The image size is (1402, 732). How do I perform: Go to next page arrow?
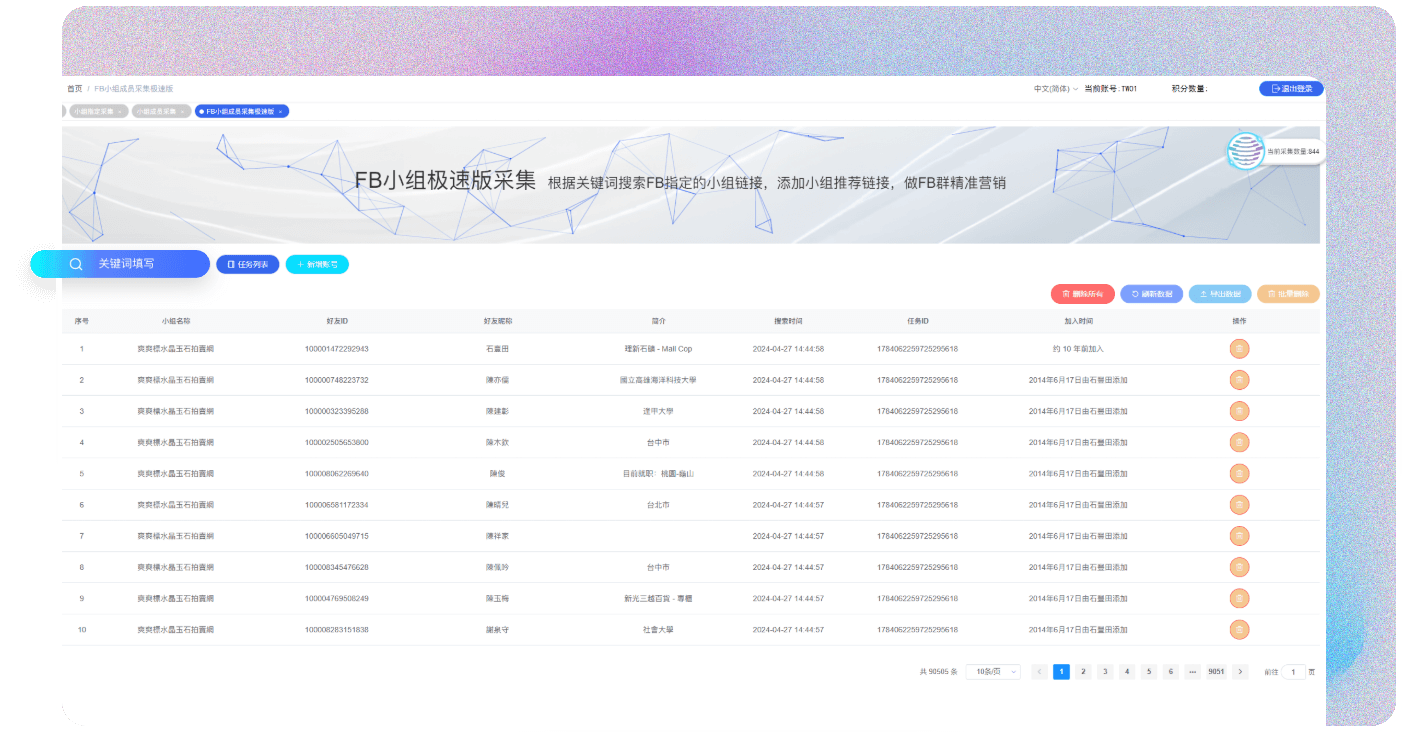coord(1240,672)
